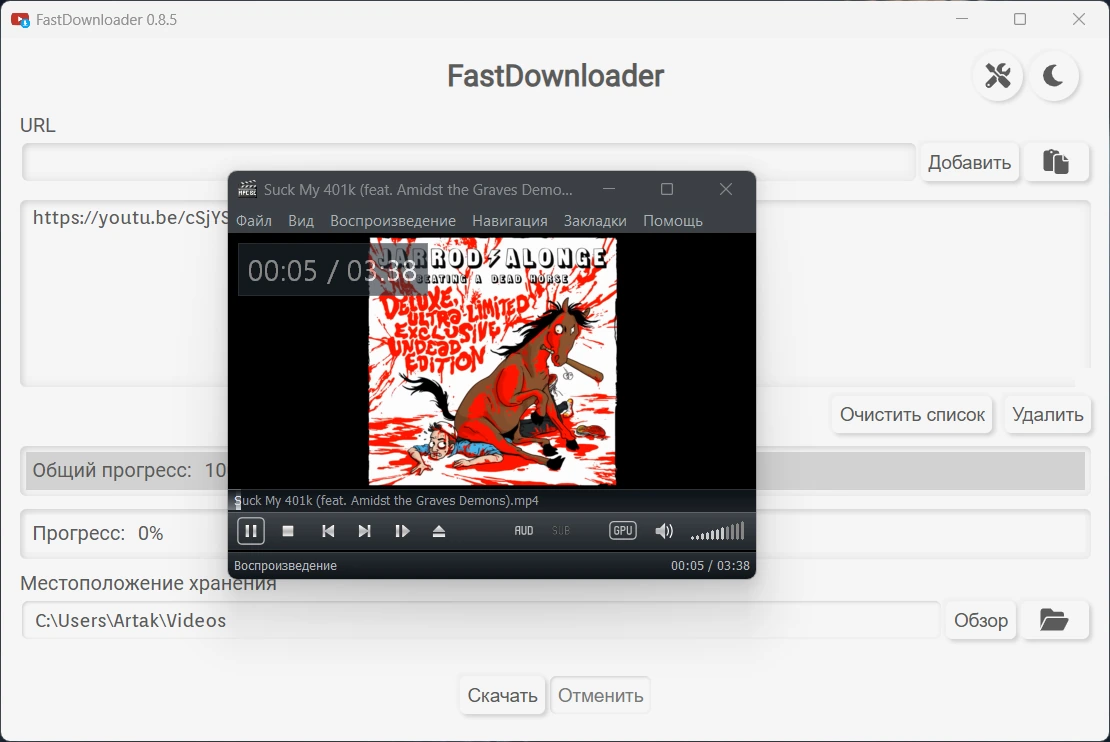
Task: Select audio track AUD icon
Action: (524, 531)
